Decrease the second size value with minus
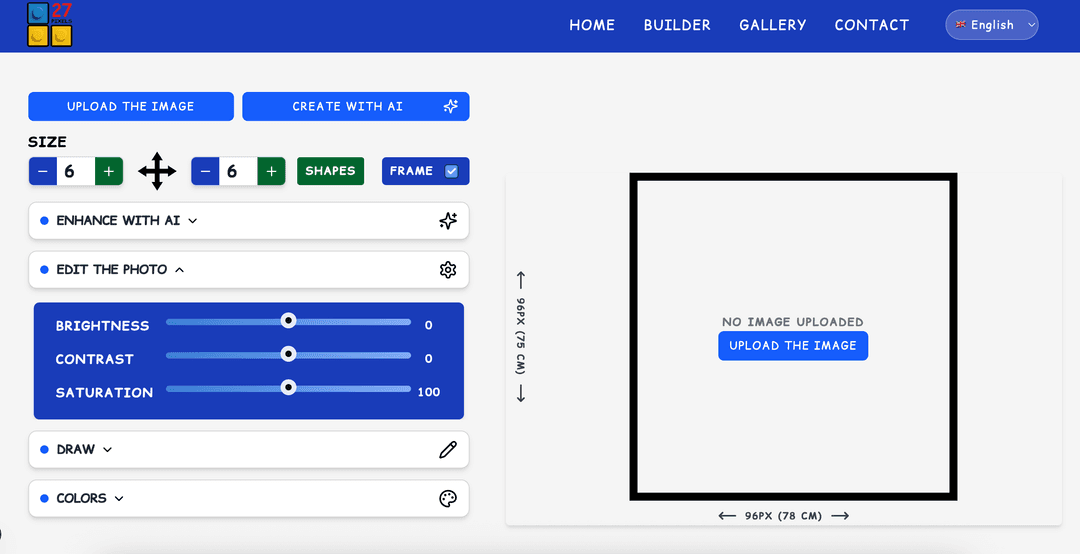 point(205,171)
